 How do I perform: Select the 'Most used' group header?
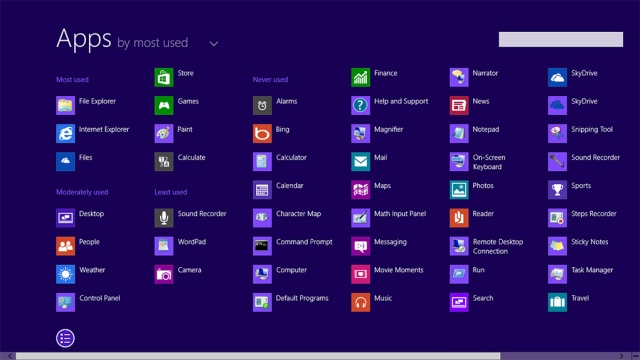pyautogui.click(x=72, y=80)
